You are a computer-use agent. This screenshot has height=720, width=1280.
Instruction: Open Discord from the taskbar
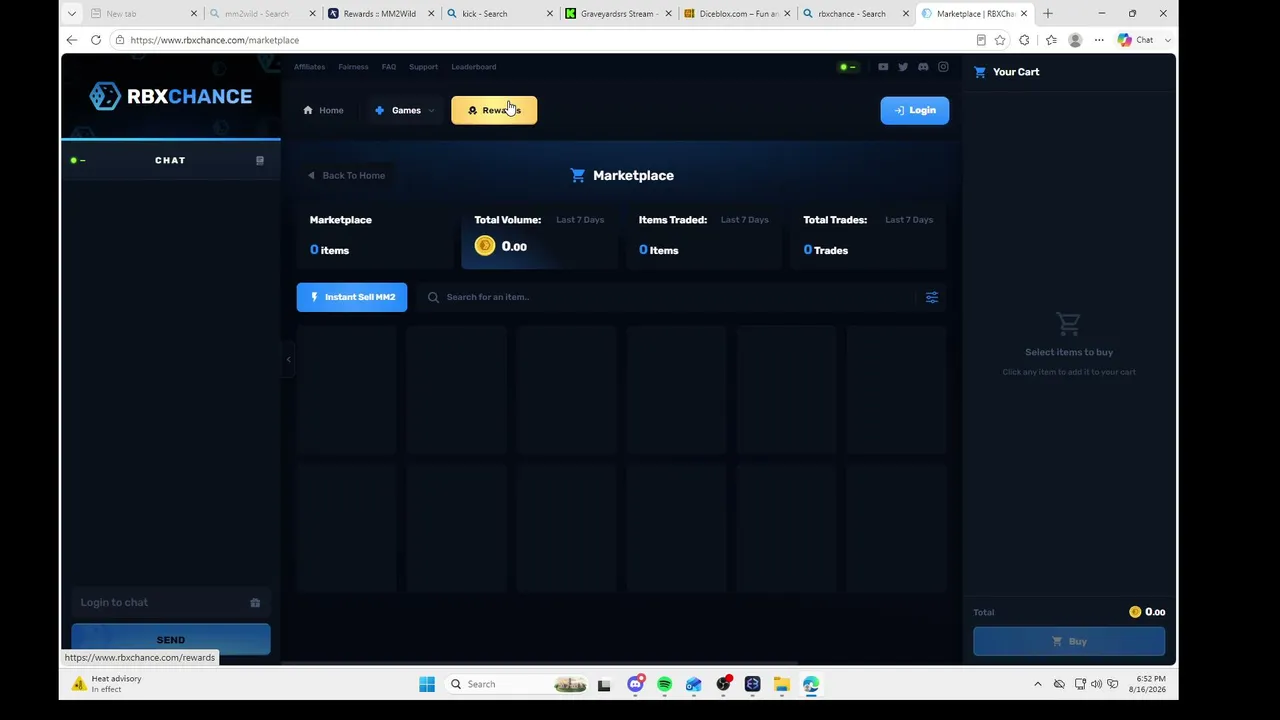tap(635, 684)
